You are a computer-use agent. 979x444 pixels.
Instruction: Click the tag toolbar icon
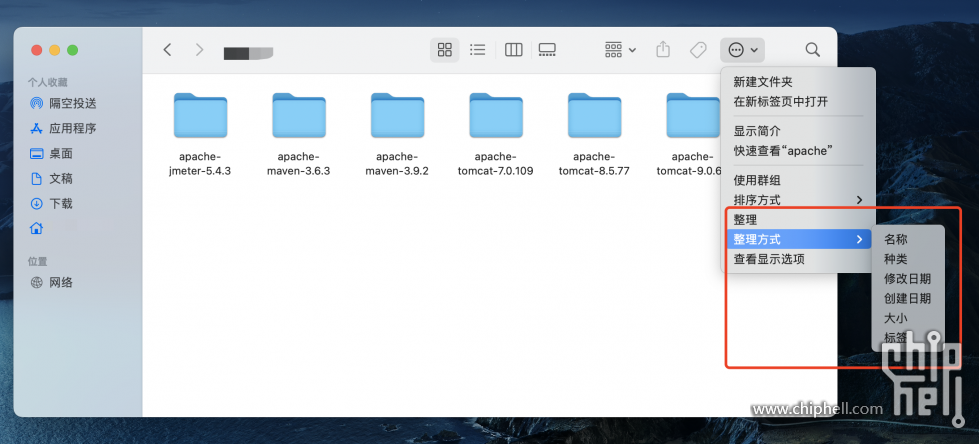pyautogui.click(x=697, y=50)
